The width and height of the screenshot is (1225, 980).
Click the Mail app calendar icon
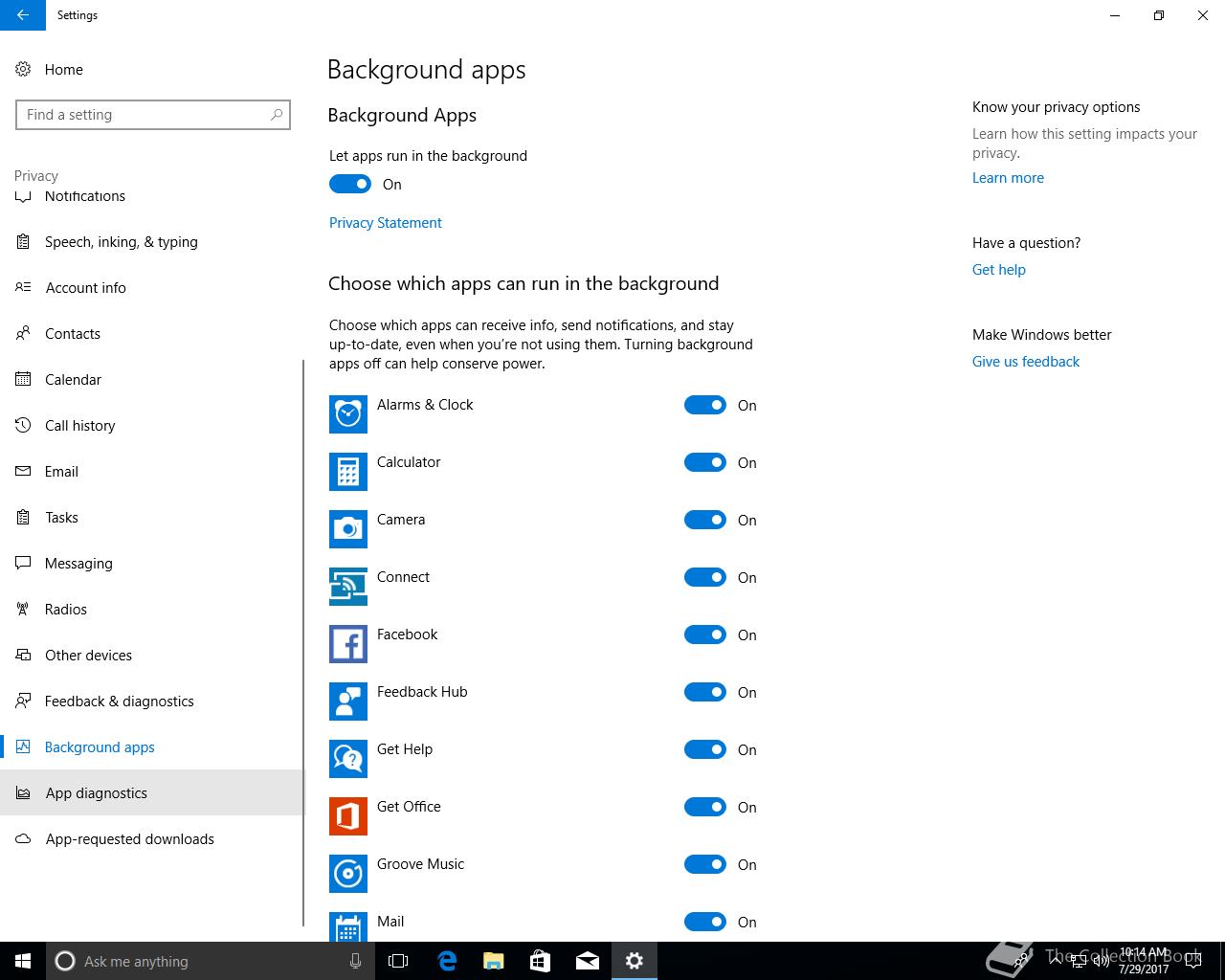click(x=348, y=926)
